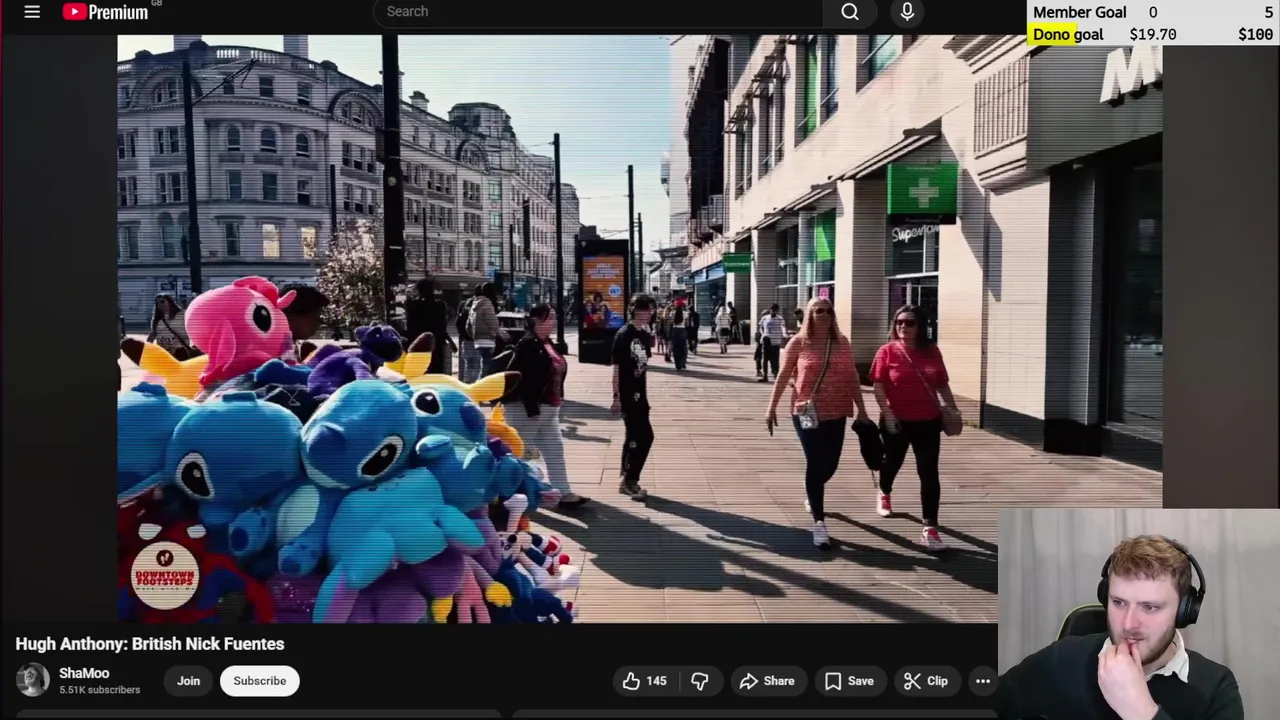Image resolution: width=1280 pixels, height=720 pixels.
Task: Click the '5.51K subscribers' text
Action: coord(100,690)
